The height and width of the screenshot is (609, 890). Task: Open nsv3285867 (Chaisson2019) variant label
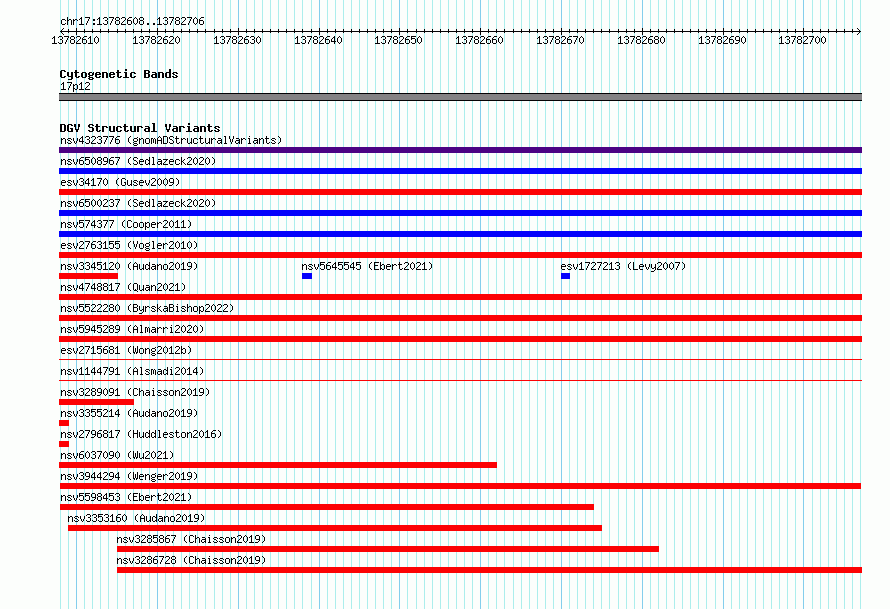(x=191, y=539)
